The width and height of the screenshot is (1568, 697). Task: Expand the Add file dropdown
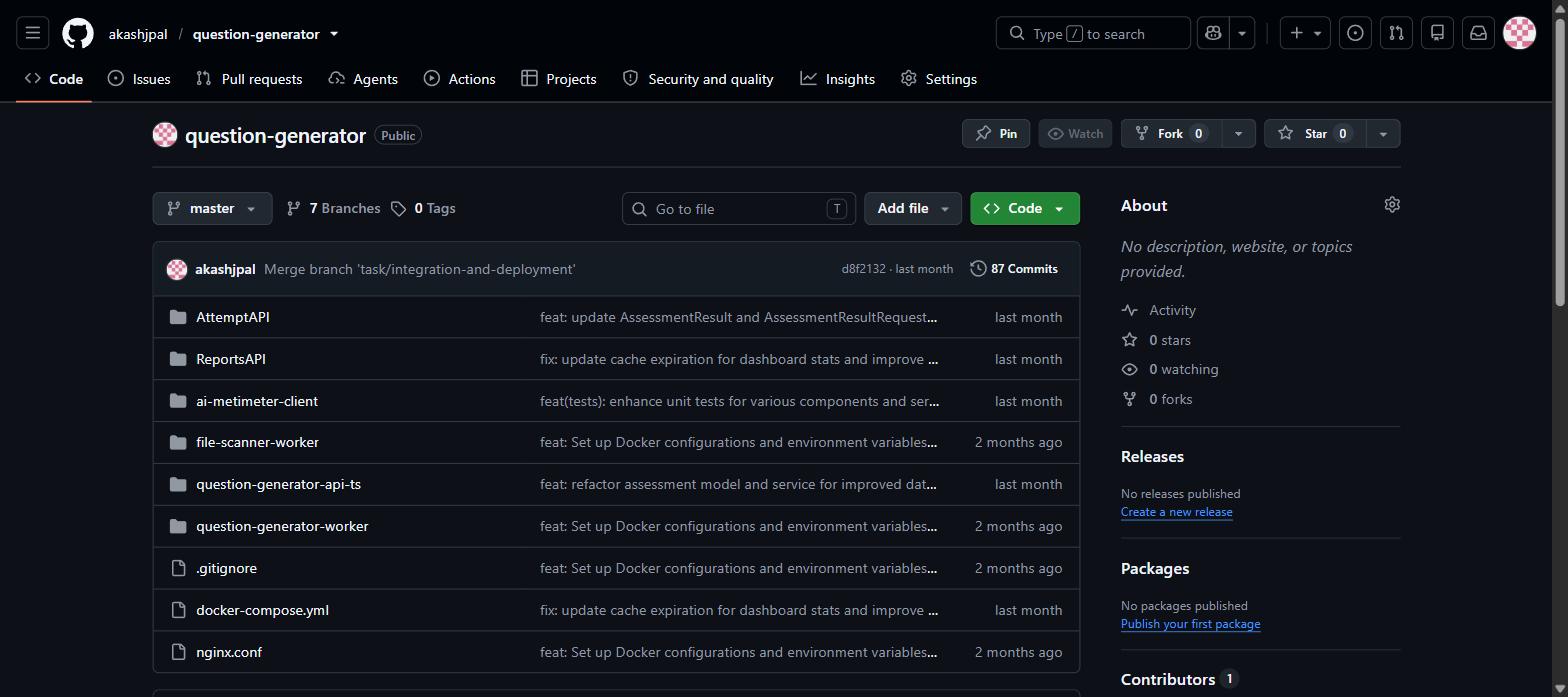913,208
